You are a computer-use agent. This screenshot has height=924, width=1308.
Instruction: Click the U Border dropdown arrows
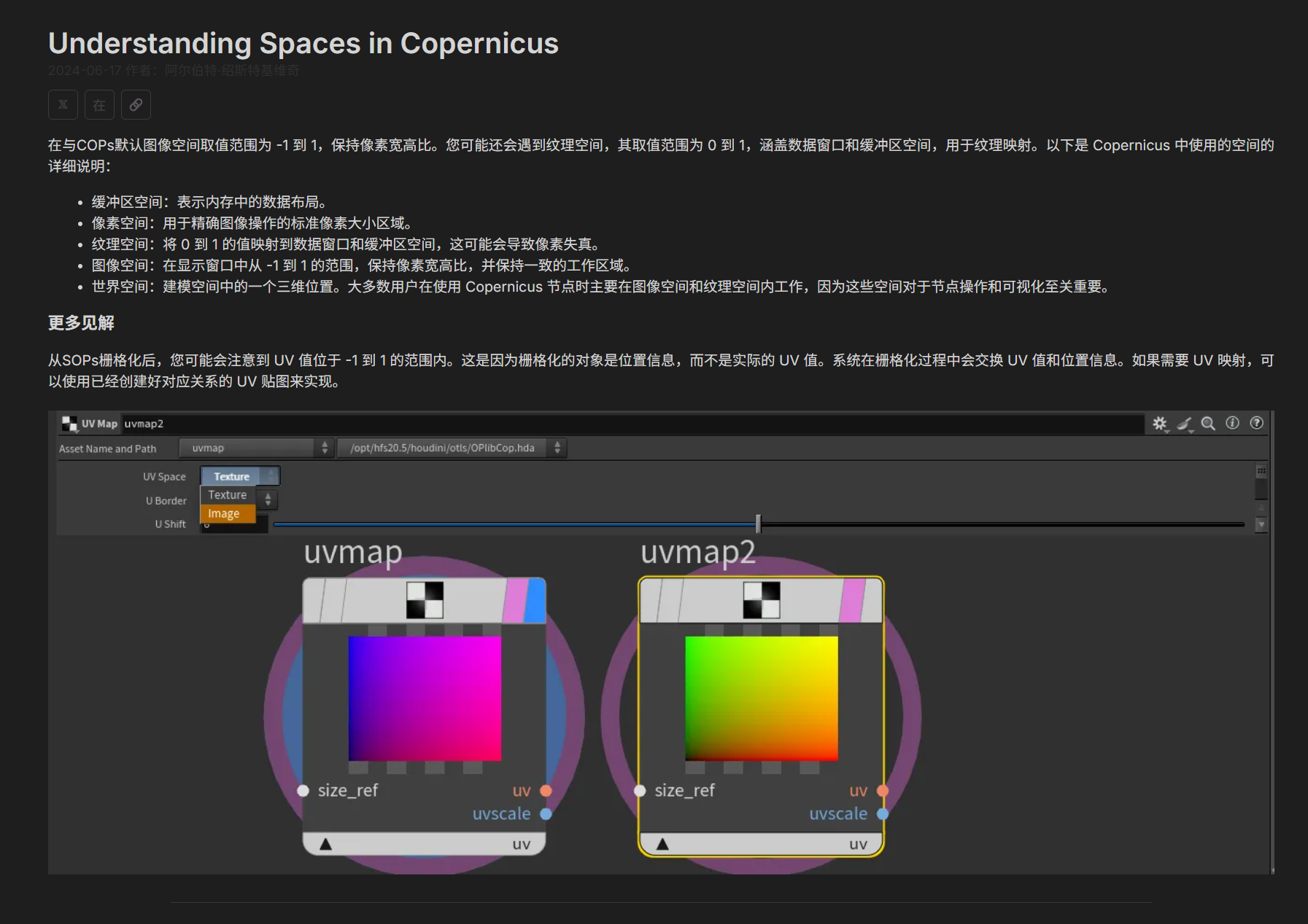pyautogui.click(x=268, y=500)
